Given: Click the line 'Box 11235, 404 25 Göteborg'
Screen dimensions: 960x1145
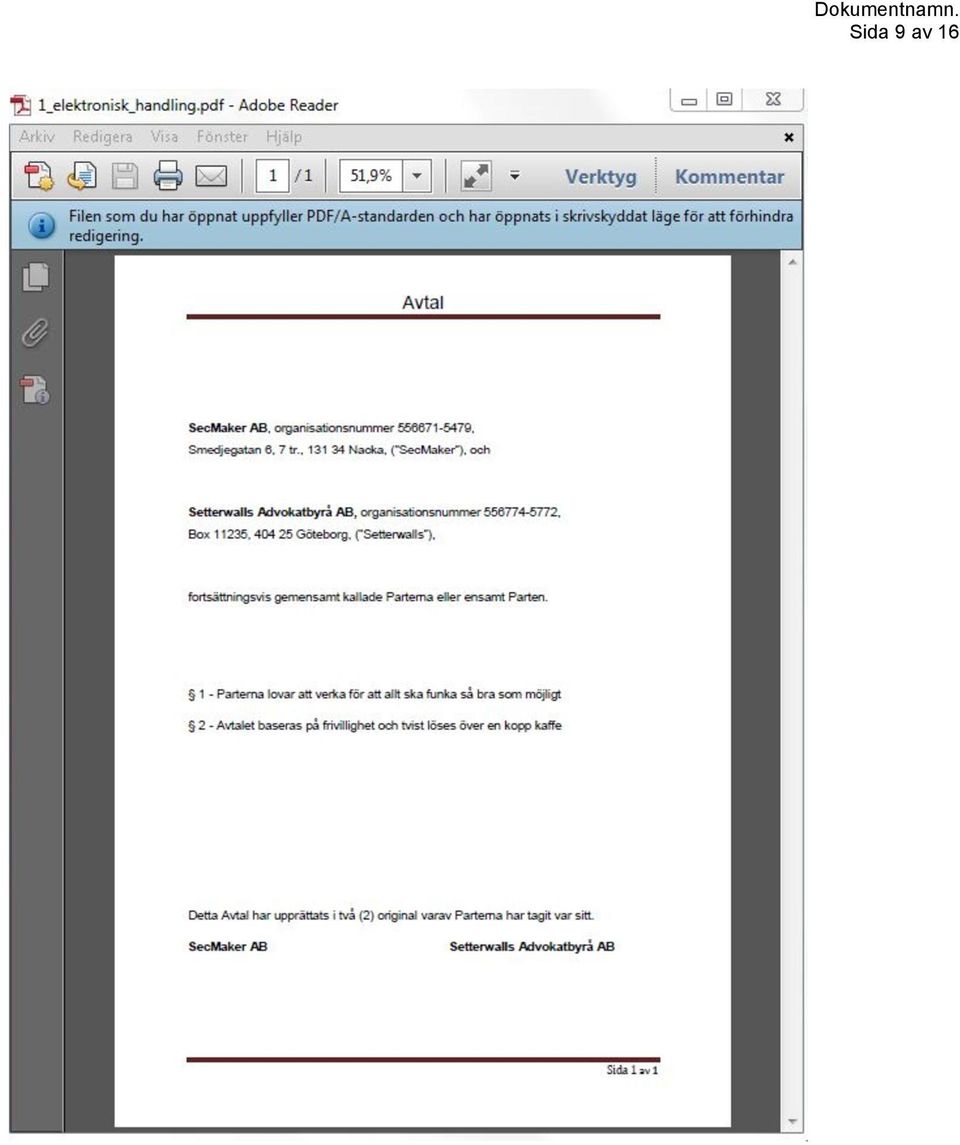Looking at the screenshot, I should (x=312, y=535).
